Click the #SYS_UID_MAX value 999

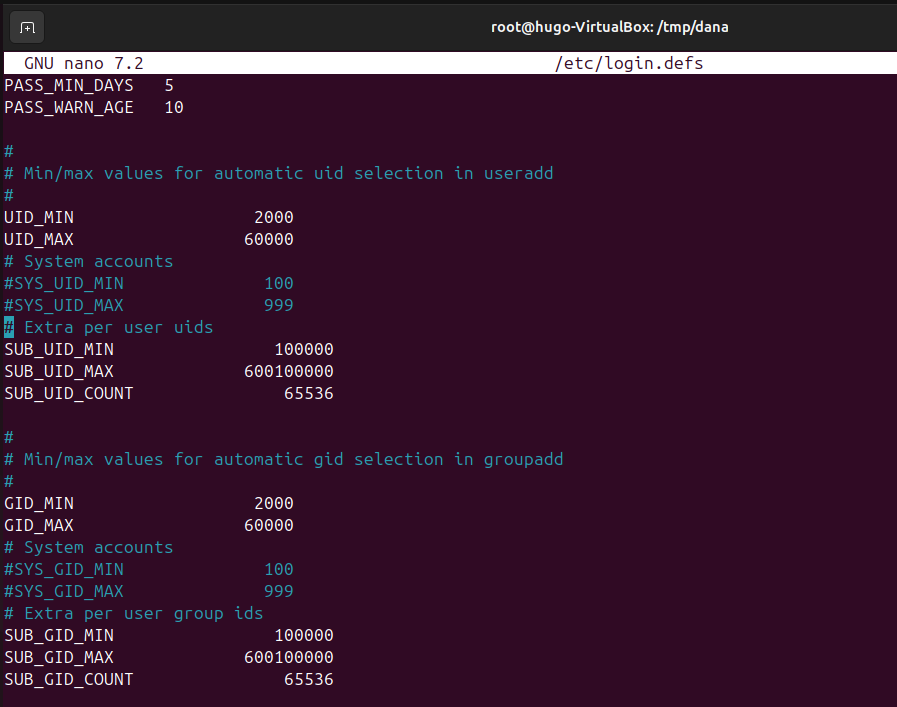pos(278,305)
